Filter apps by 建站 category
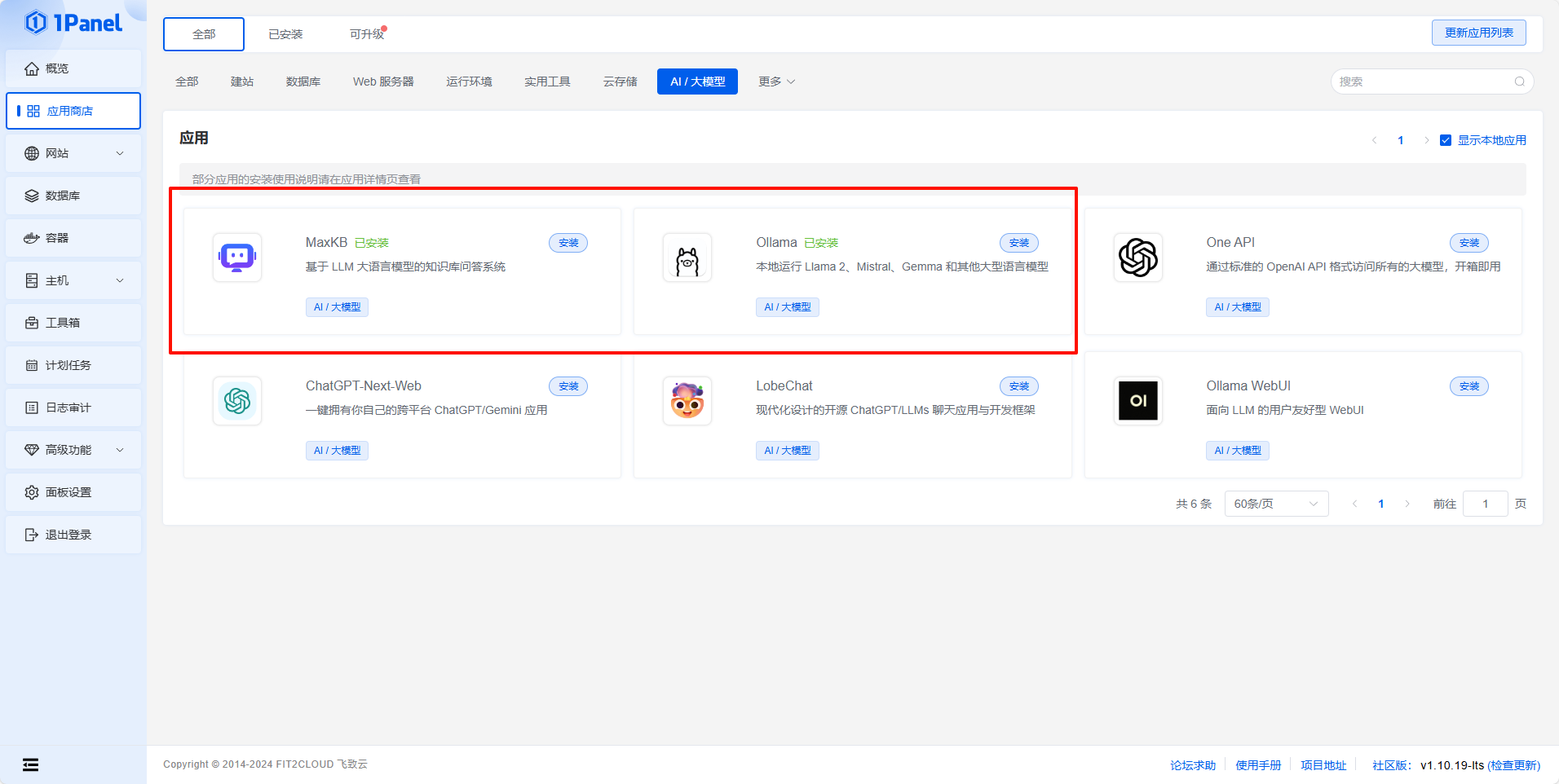The height and width of the screenshot is (784, 1559). point(242,81)
